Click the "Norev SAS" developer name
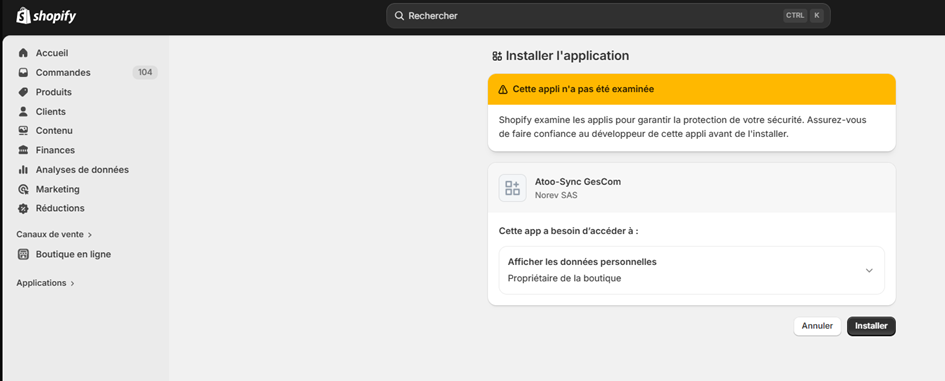Screen dimensions: 945x381 tap(556, 195)
